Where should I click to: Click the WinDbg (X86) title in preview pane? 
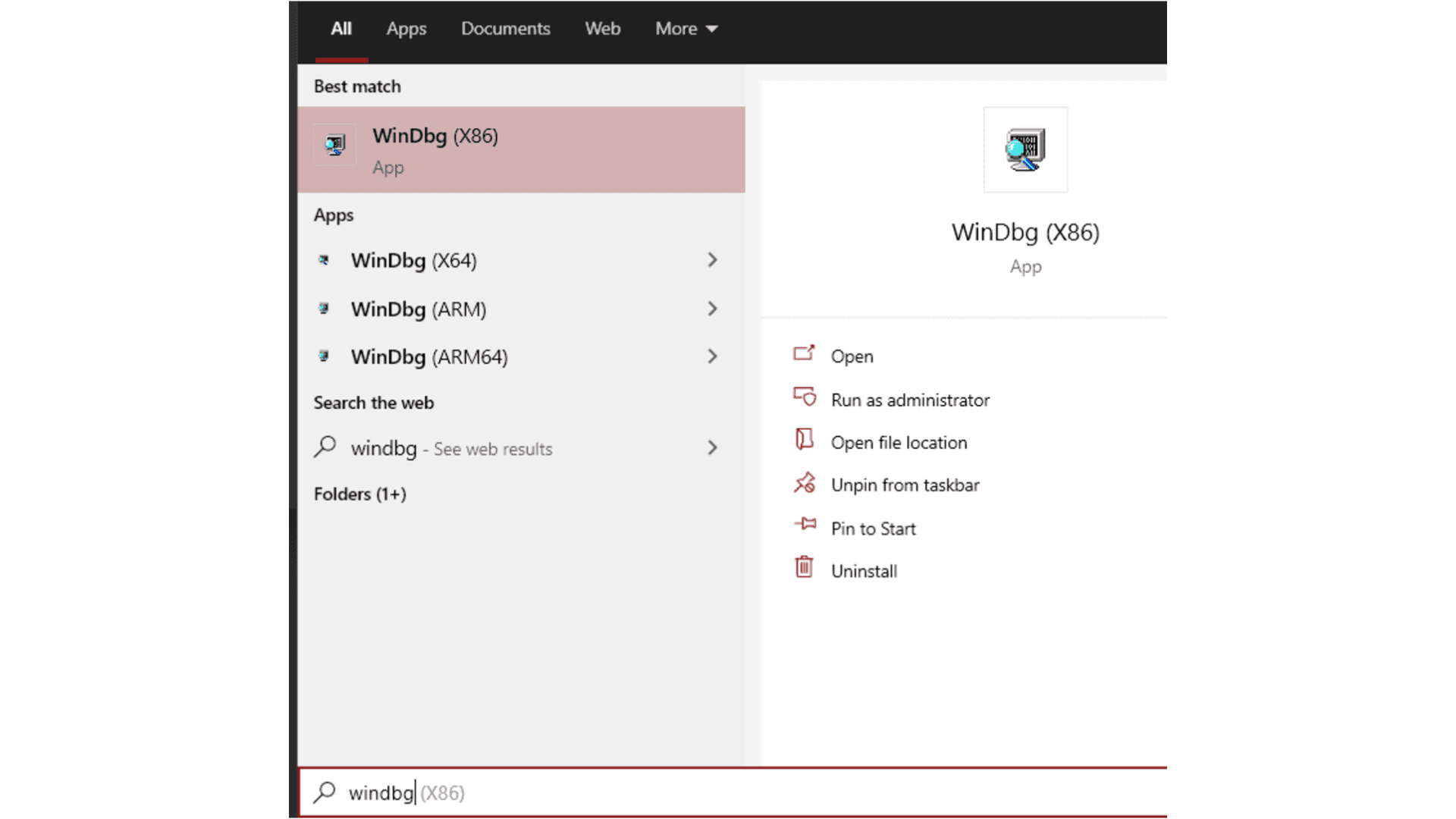coord(1025,232)
